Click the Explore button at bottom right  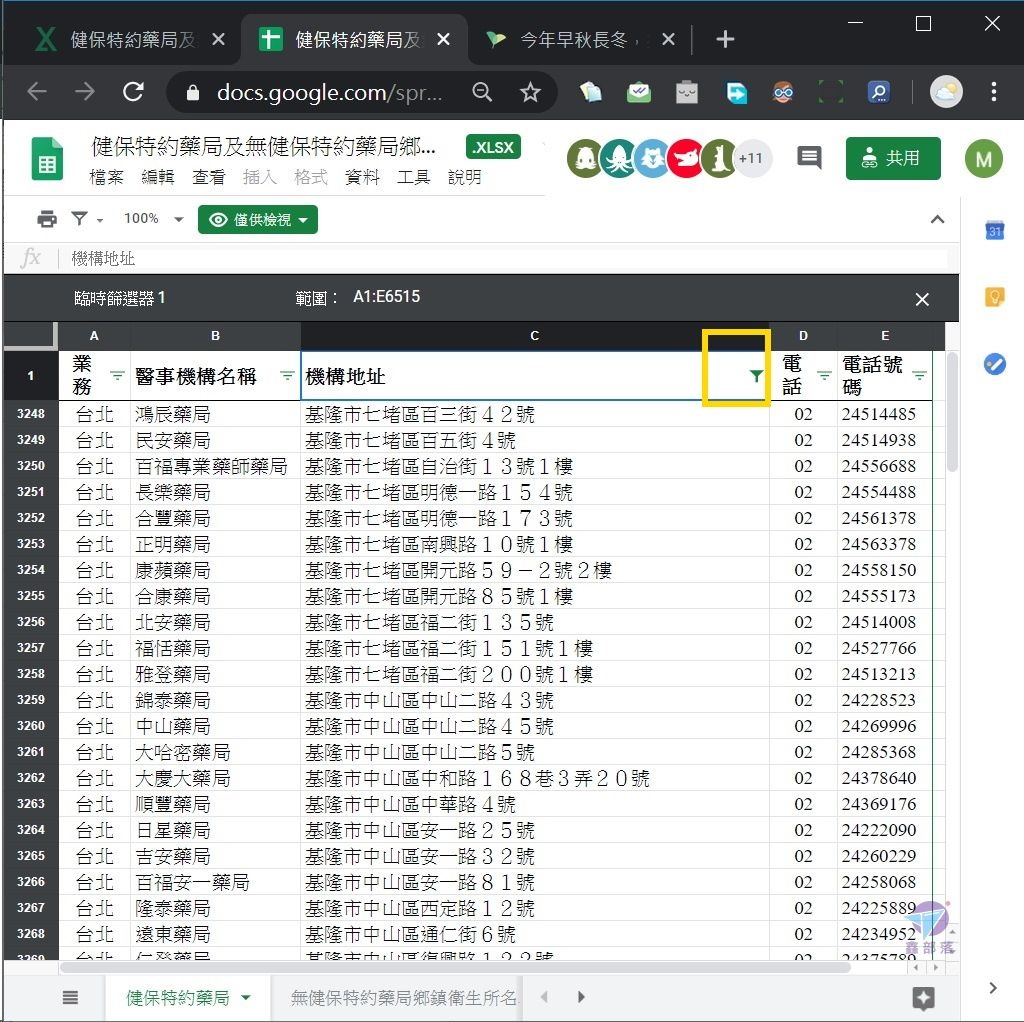923,998
